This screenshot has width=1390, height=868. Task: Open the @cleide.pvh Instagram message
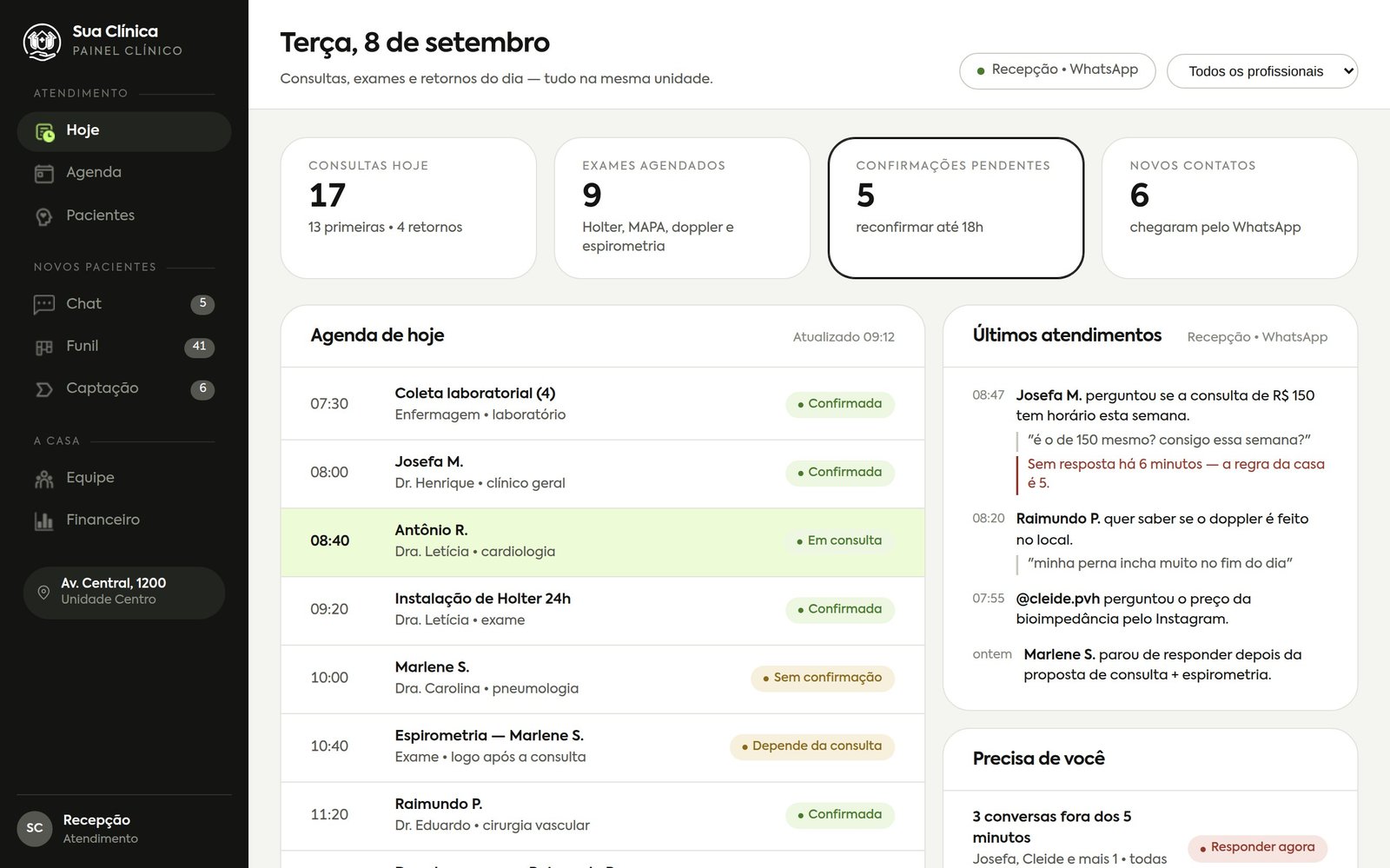(1149, 609)
